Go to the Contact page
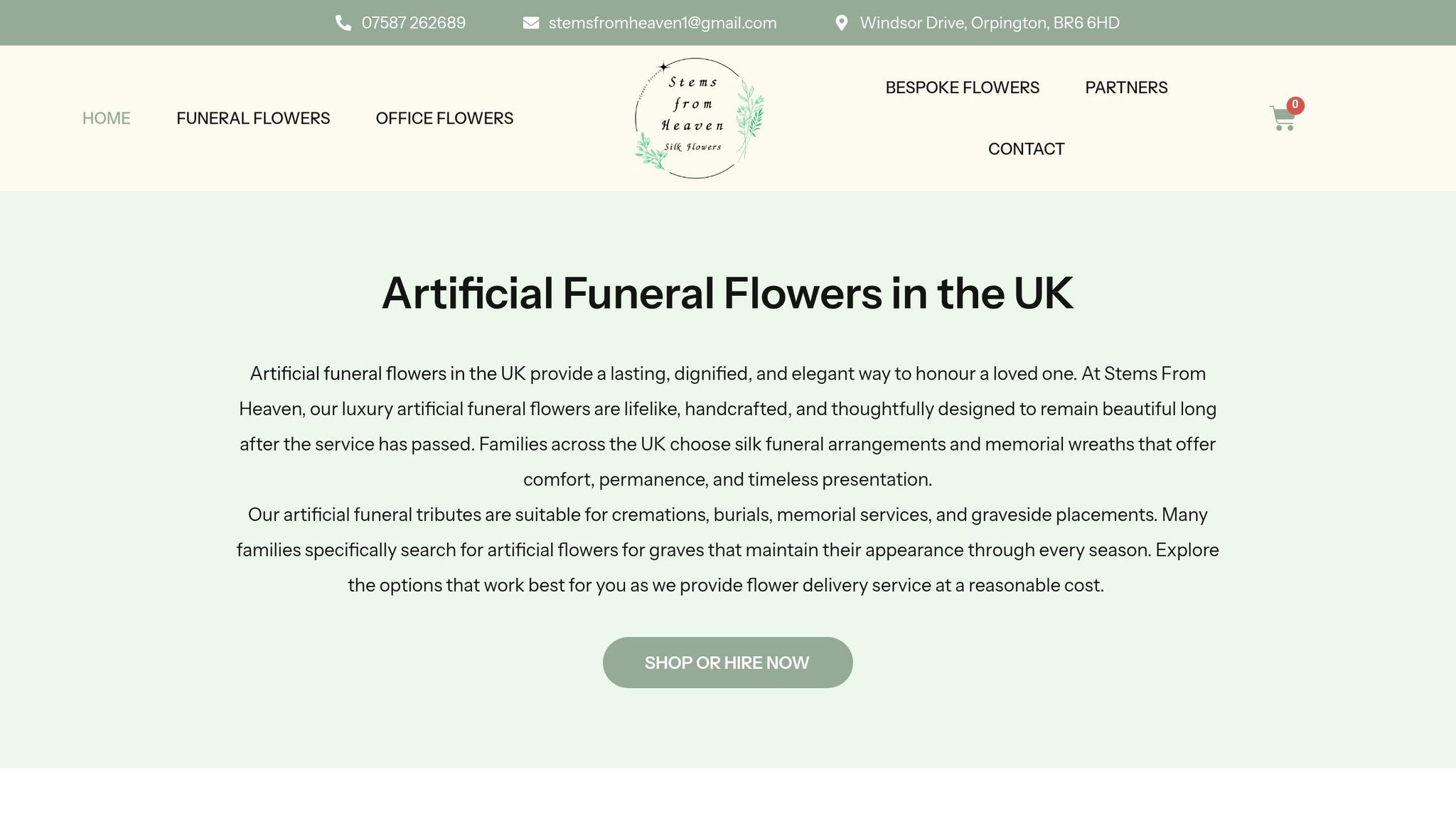Image resolution: width=1456 pixels, height=819 pixels. [1026, 149]
